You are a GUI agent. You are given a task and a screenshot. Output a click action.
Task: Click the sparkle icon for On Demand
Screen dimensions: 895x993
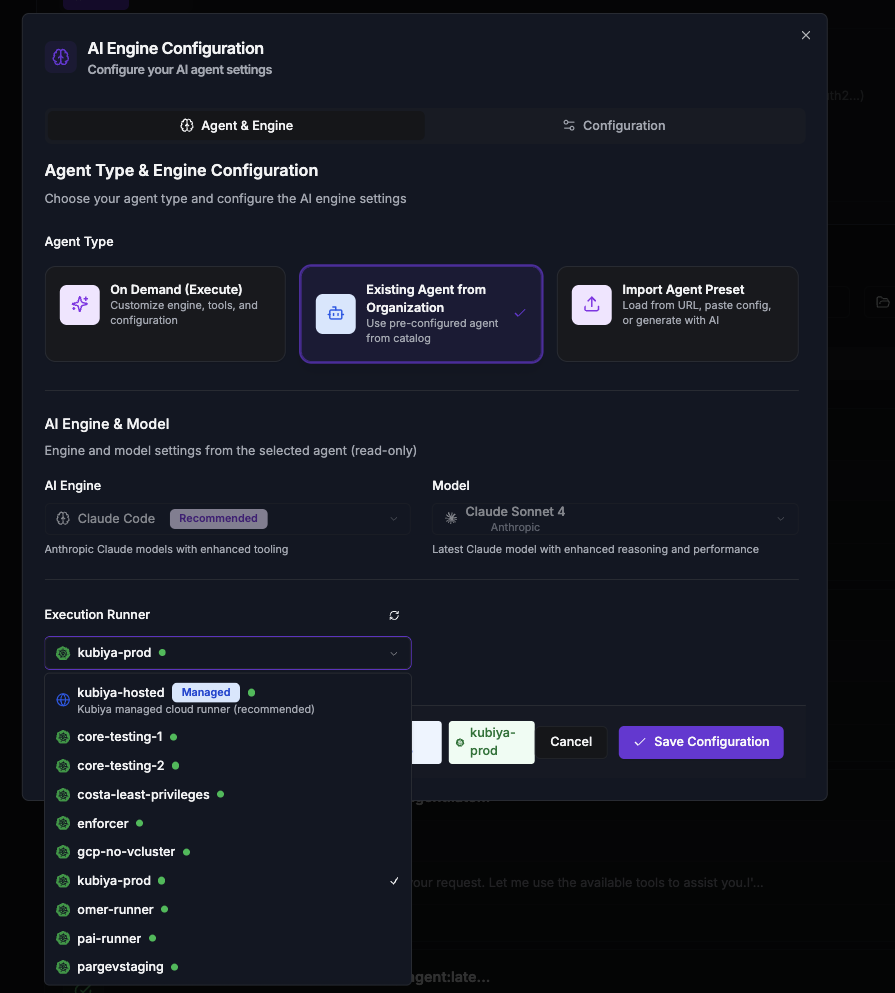(80, 305)
